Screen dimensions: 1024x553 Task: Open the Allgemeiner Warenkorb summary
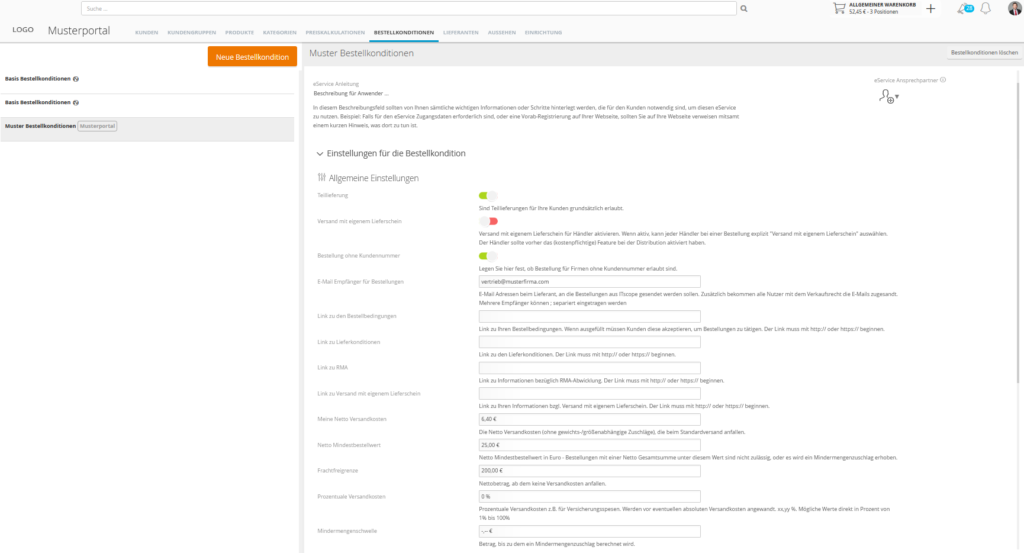[882, 8]
